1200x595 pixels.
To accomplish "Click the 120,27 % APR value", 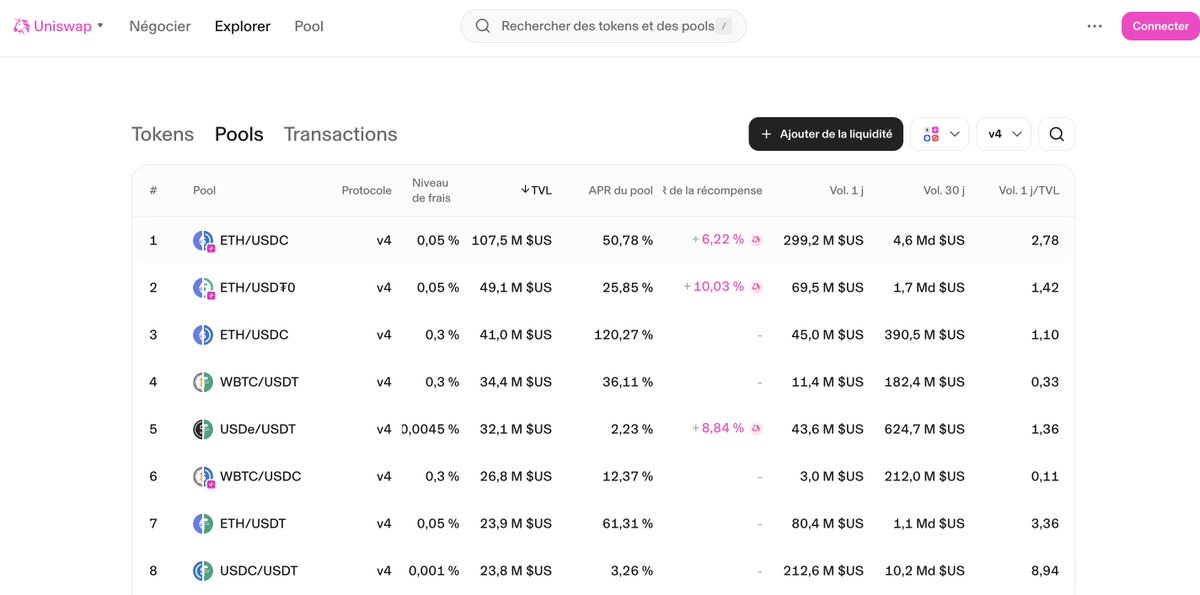I will tap(623, 335).
